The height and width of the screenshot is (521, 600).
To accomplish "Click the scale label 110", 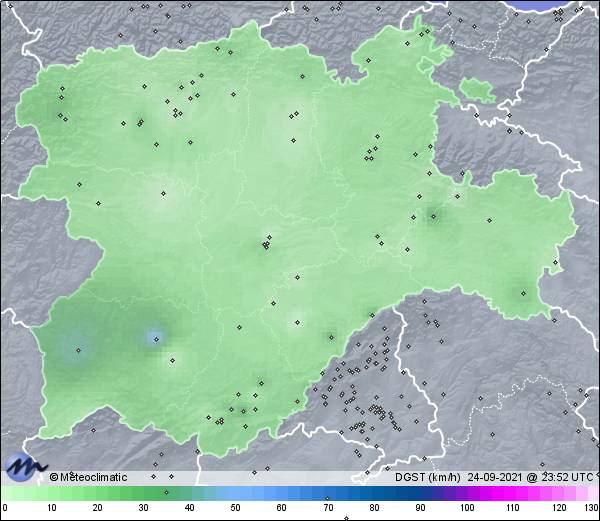I will [513, 508].
